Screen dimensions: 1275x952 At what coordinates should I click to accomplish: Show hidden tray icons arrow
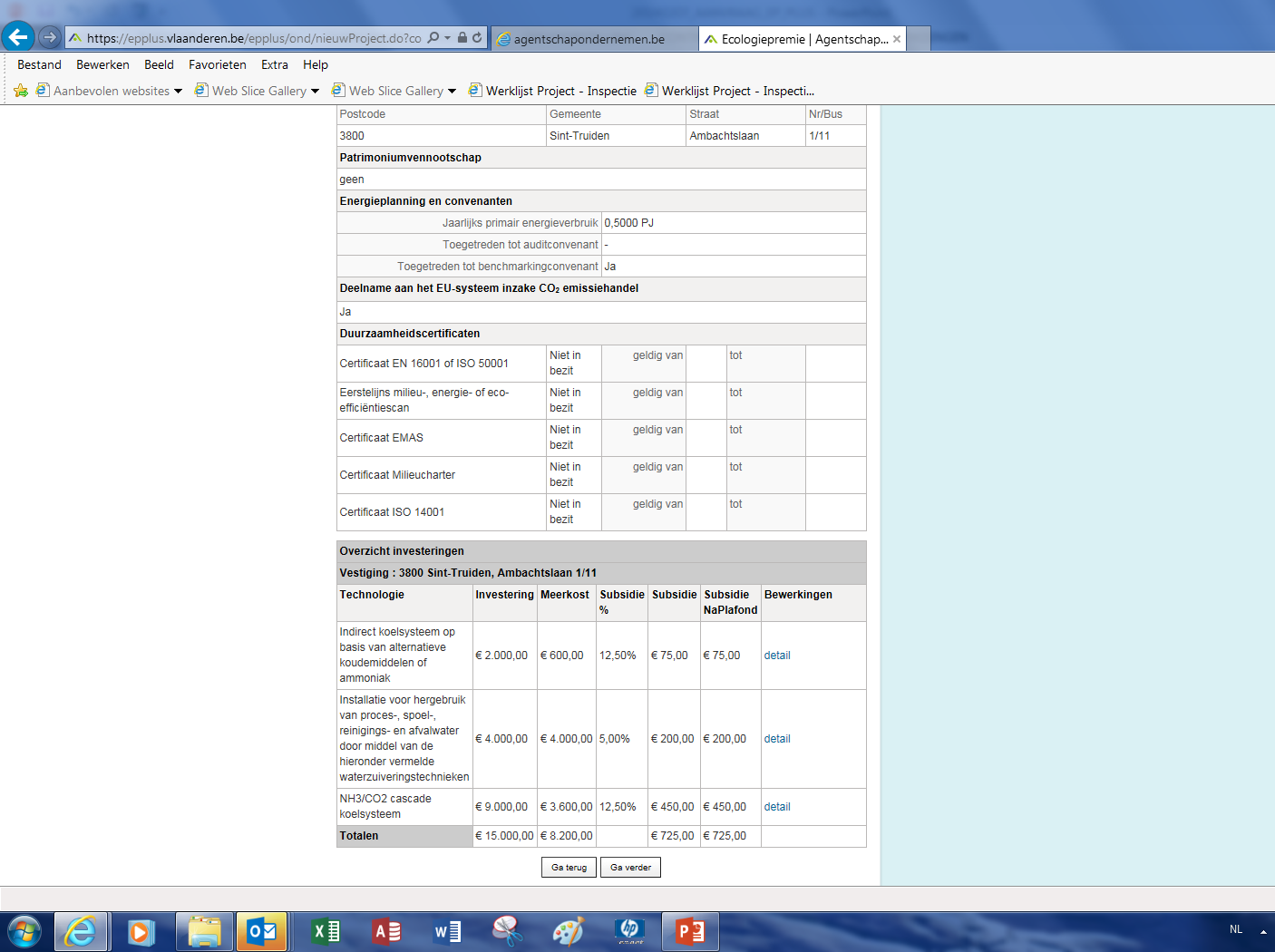coord(1263,931)
